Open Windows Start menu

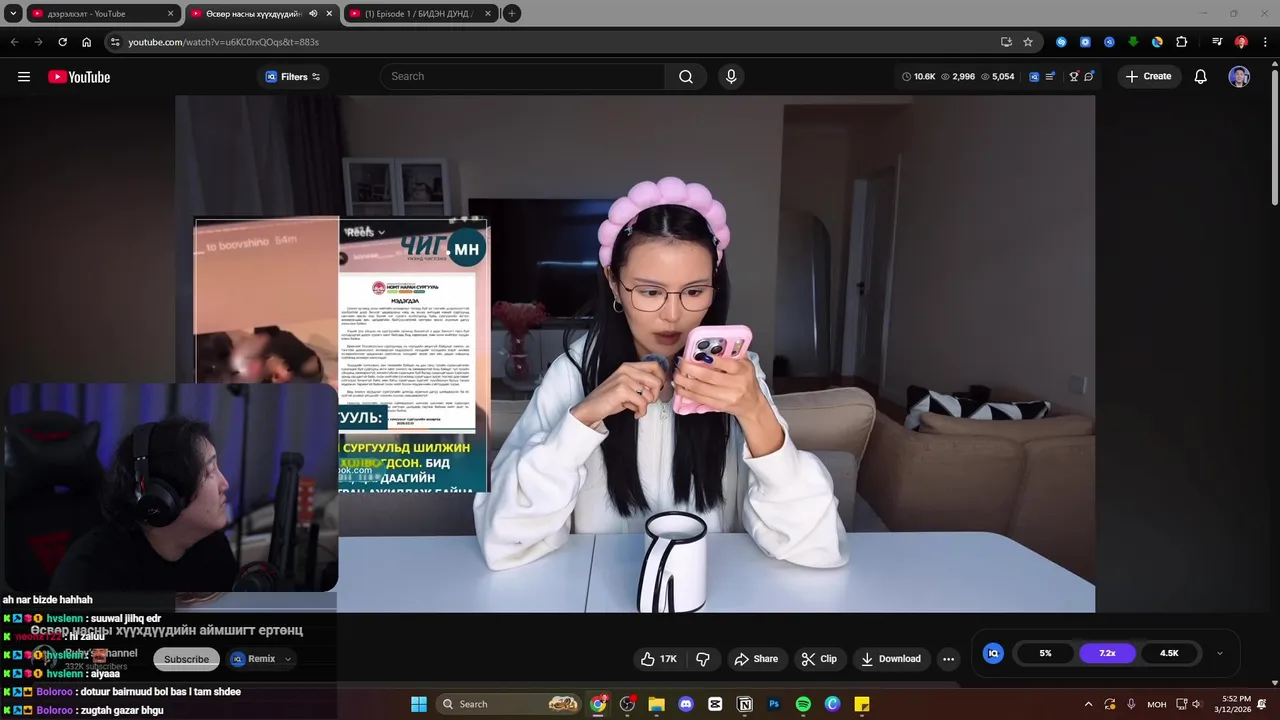point(419,704)
